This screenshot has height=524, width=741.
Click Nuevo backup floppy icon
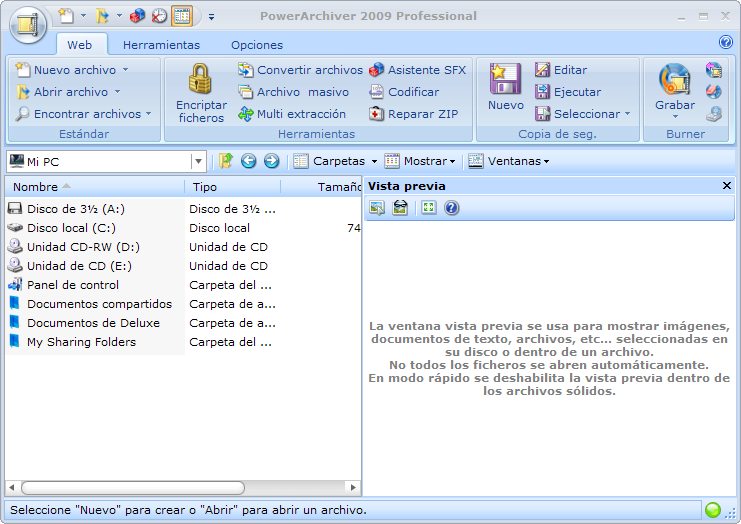(505, 80)
